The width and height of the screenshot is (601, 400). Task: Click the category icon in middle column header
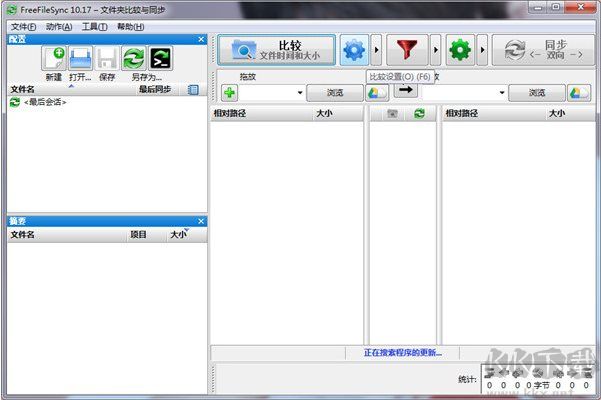(x=392, y=113)
